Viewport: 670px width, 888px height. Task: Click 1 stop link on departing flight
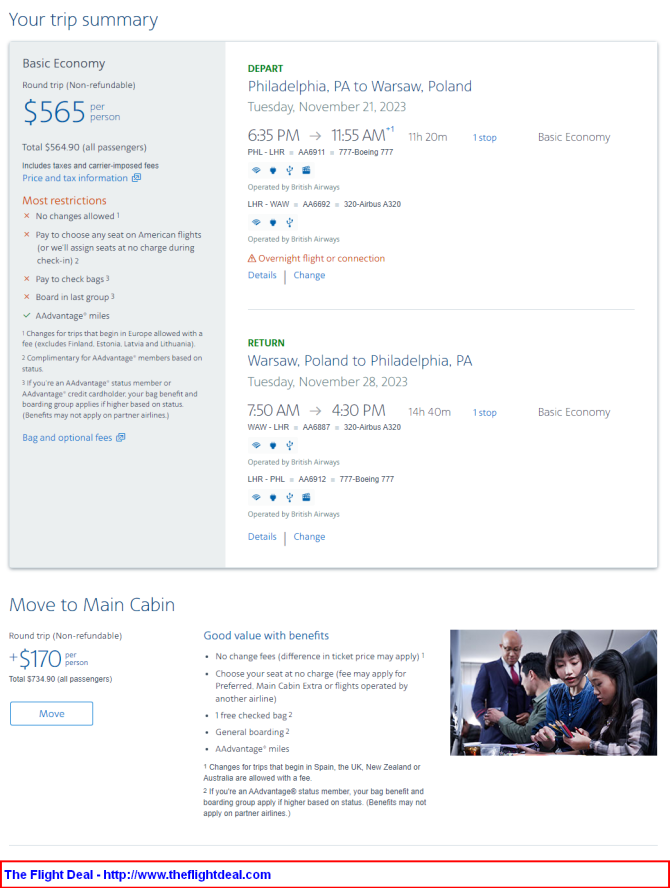tap(485, 138)
